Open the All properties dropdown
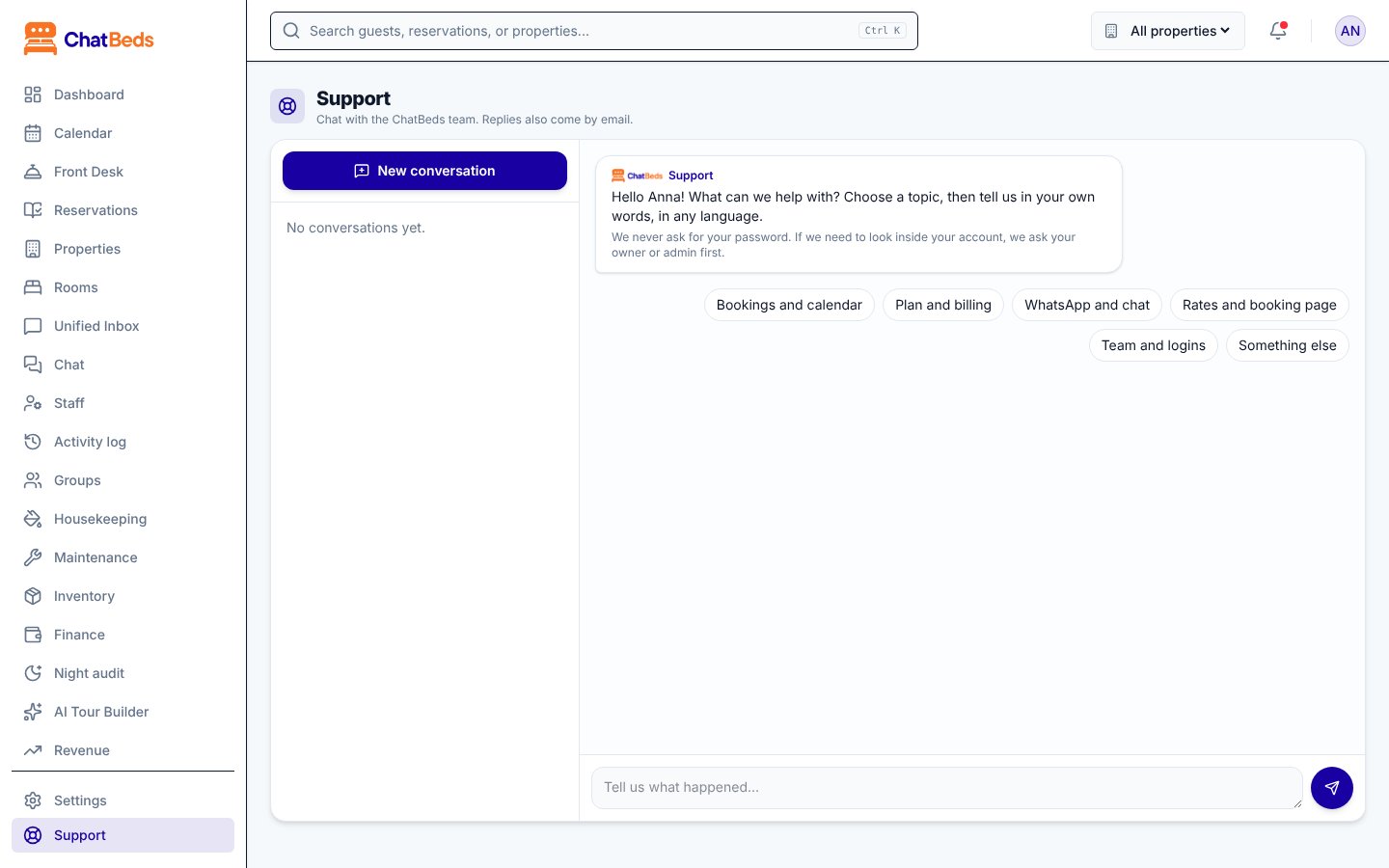This screenshot has height=868, width=1389. point(1168,31)
